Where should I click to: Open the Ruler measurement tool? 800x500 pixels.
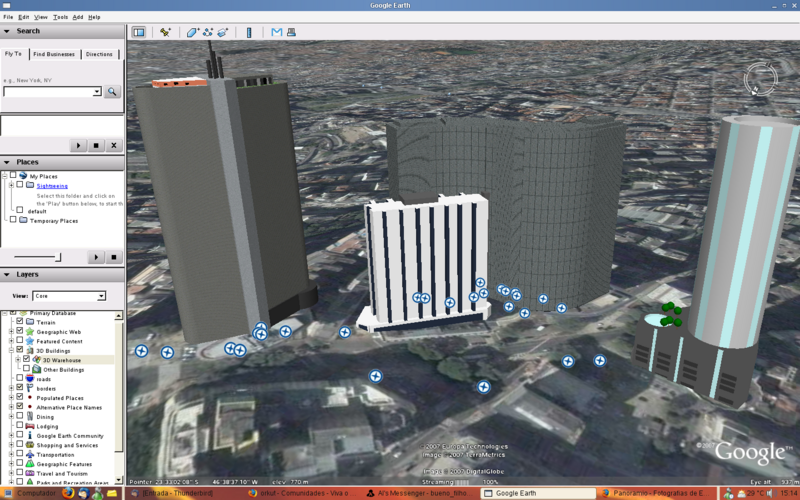tap(249, 32)
